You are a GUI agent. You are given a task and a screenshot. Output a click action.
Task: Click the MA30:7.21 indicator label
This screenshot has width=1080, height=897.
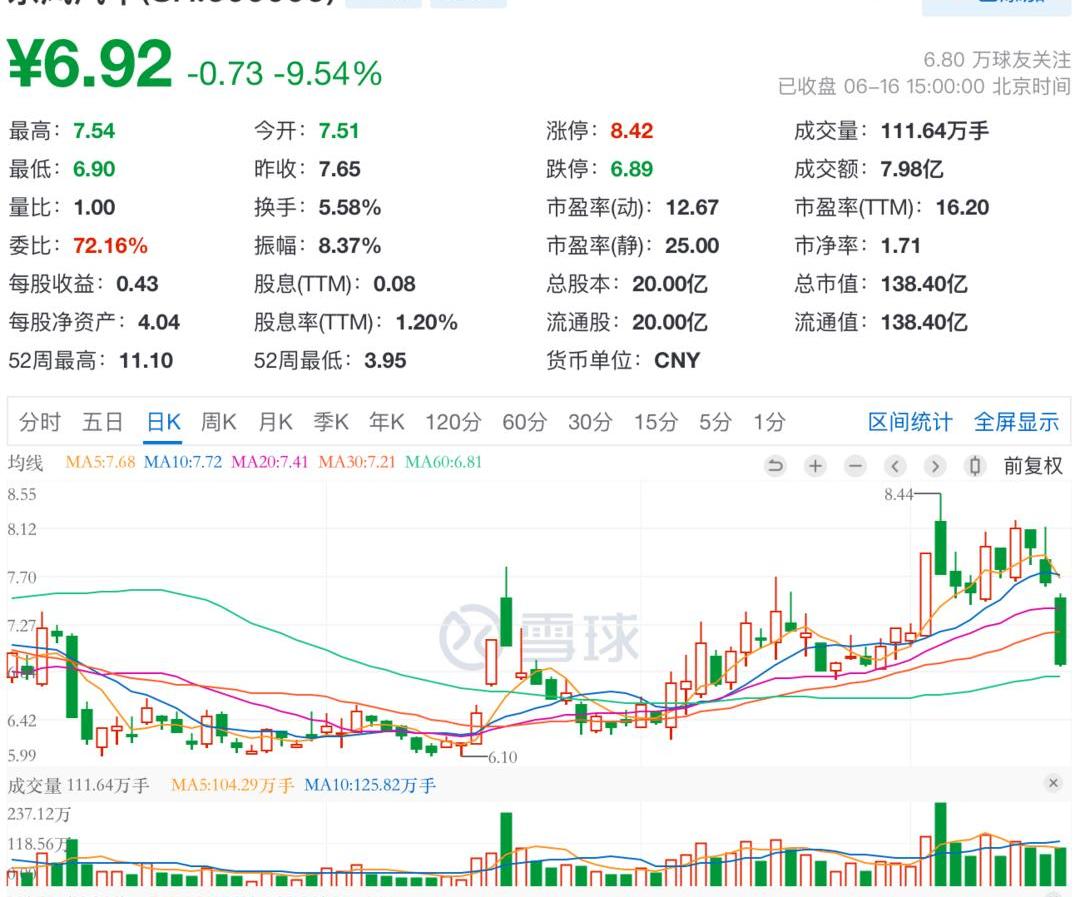click(x=357, y=462)
